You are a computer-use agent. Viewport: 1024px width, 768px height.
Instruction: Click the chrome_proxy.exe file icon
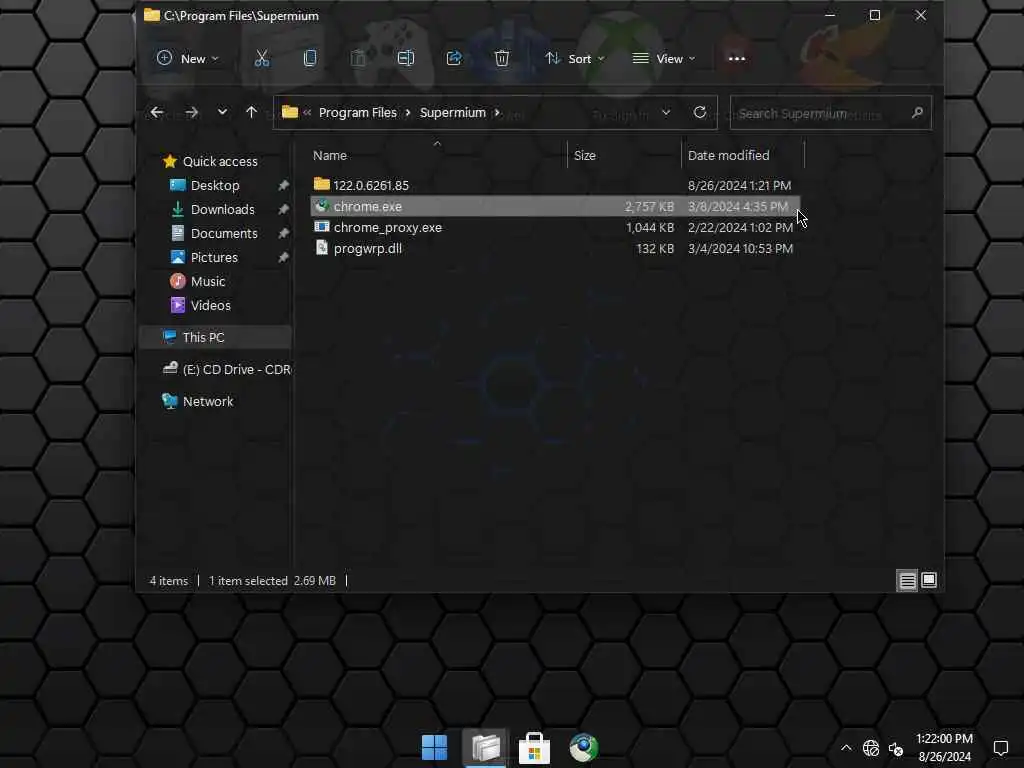[x=321, y=227]
